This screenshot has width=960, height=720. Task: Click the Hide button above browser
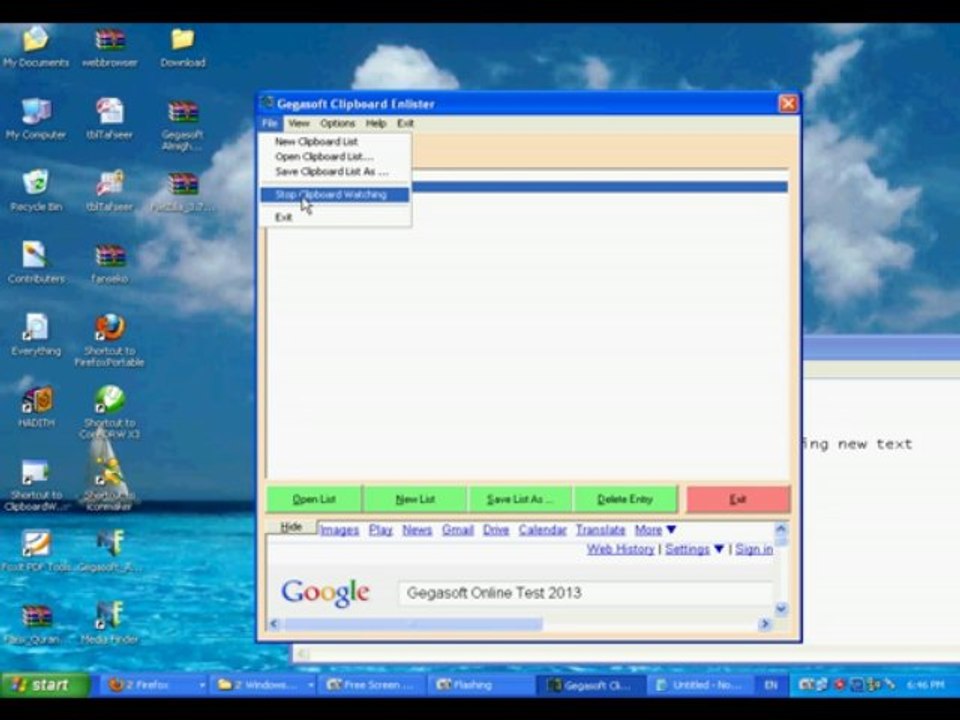click(x=291, y=527)
